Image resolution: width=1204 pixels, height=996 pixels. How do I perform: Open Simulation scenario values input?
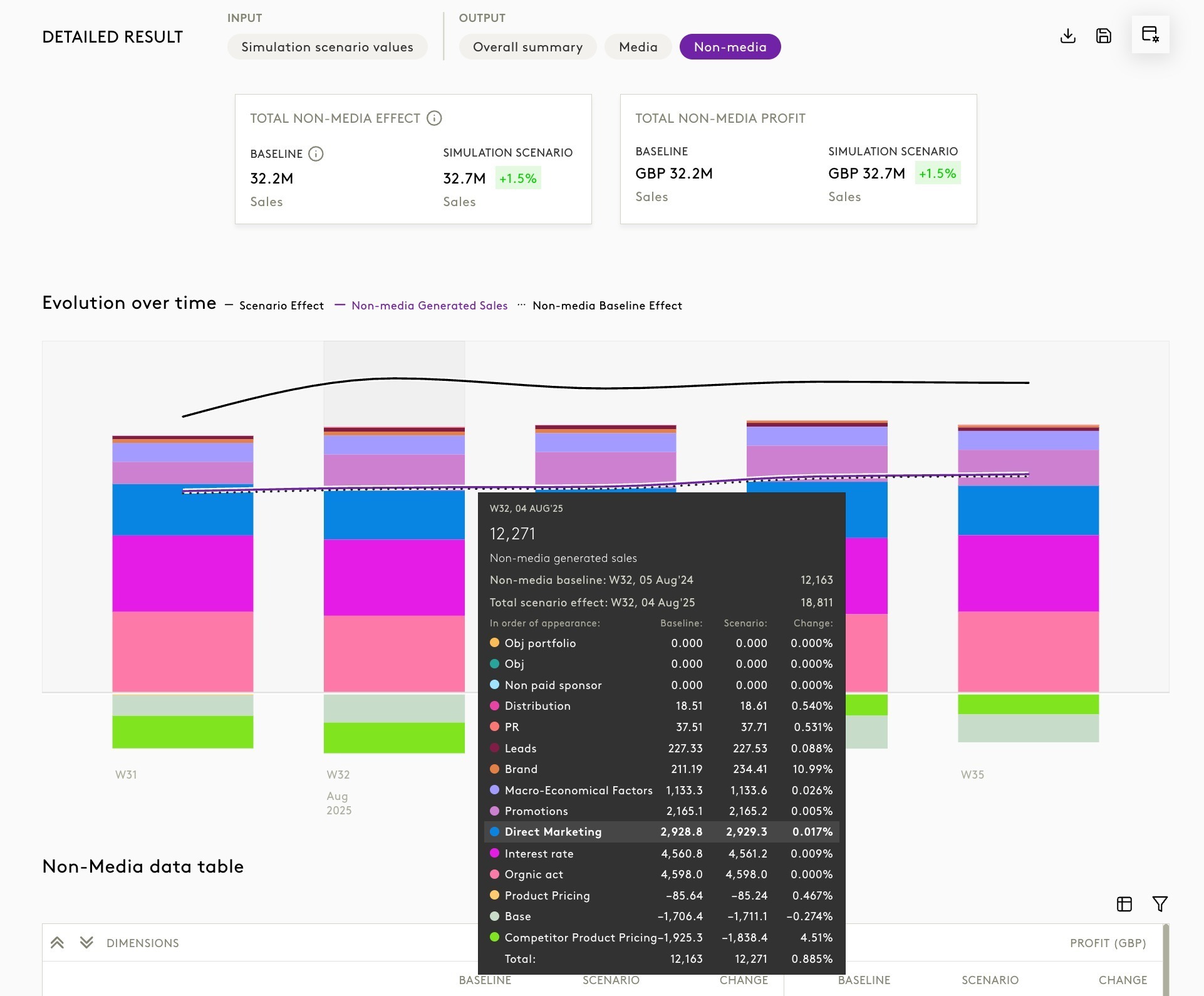[x=327, y=47]
